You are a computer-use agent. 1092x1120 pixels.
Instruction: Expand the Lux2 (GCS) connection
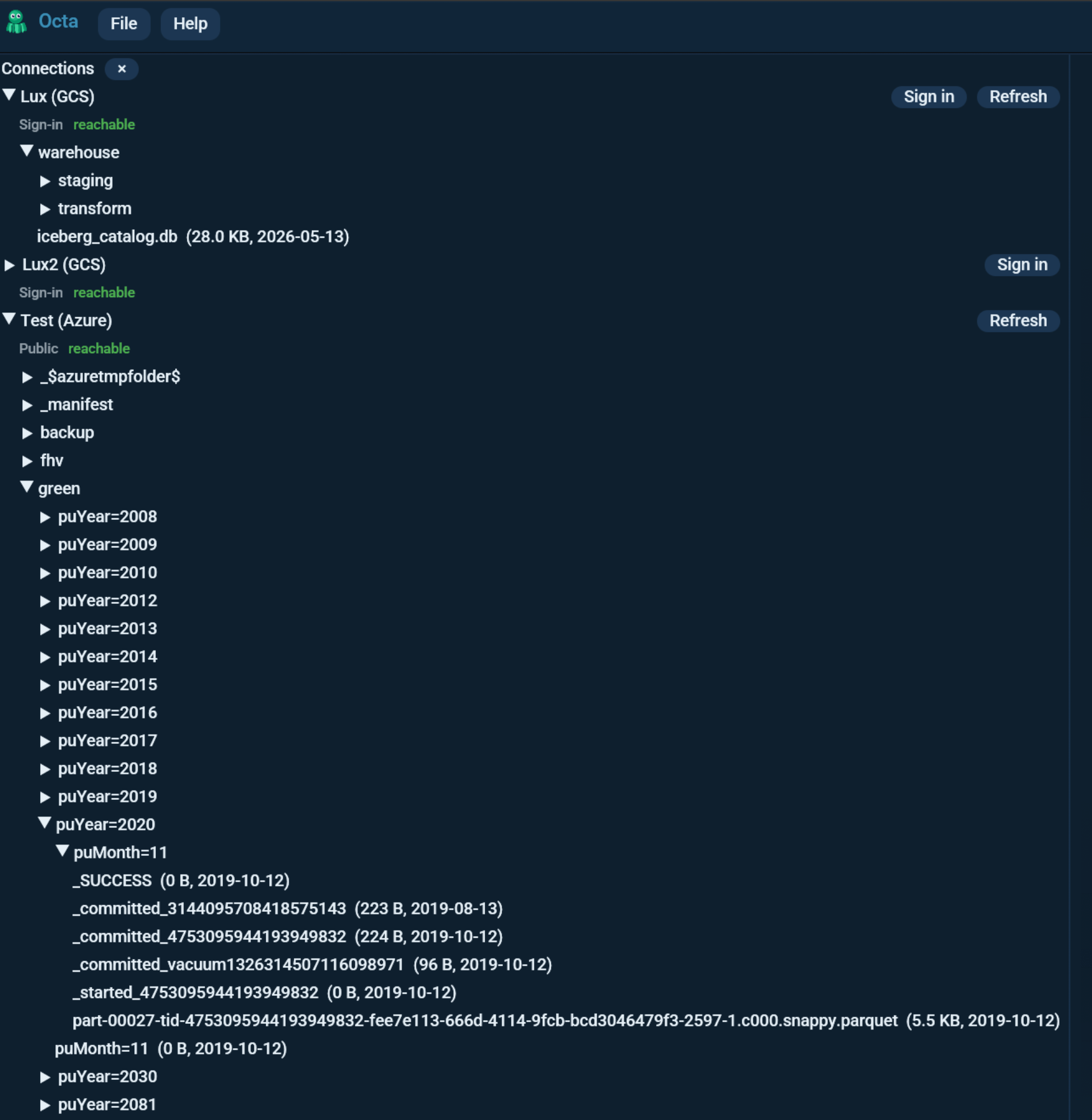pos(10,265)
